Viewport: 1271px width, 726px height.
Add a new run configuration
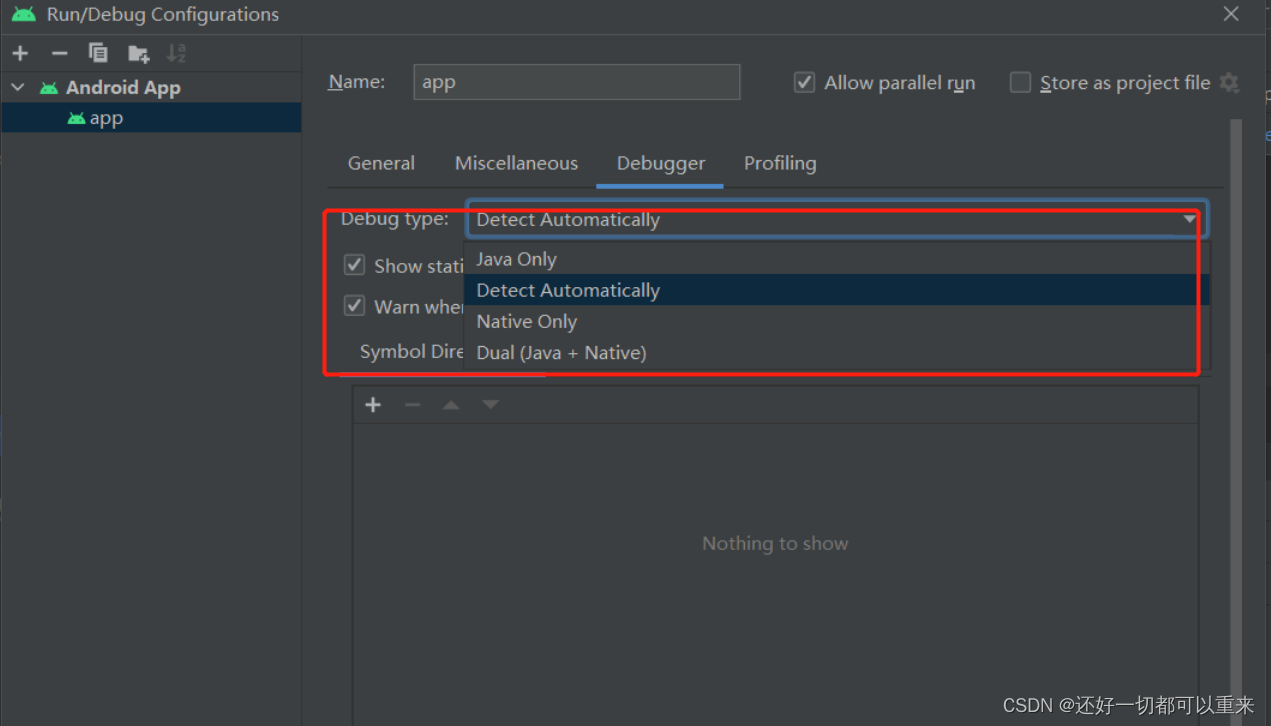point(20,53)
